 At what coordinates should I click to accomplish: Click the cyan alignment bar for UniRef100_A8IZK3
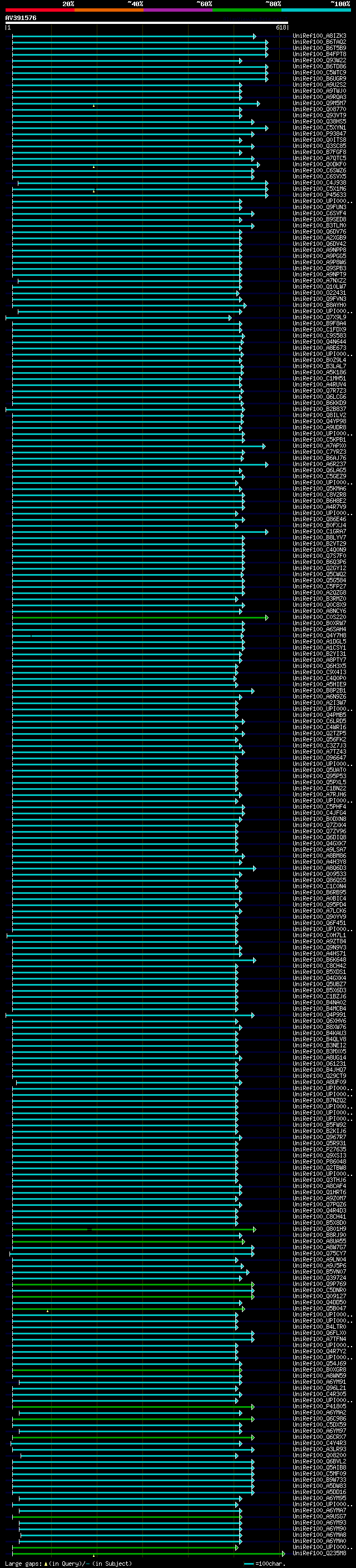click(x=134, y=37)
